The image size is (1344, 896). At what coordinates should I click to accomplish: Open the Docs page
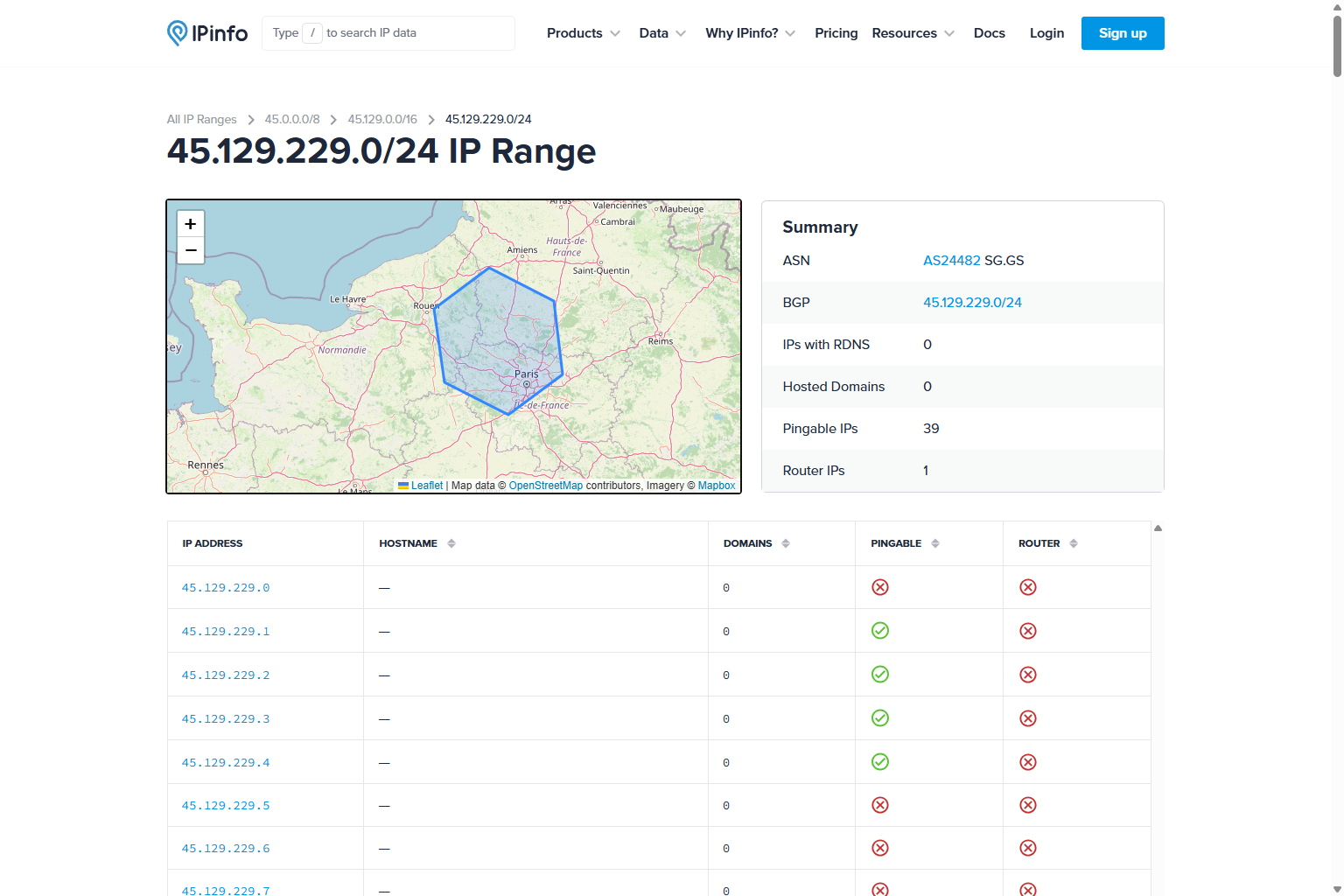click(x=989, y=33)
